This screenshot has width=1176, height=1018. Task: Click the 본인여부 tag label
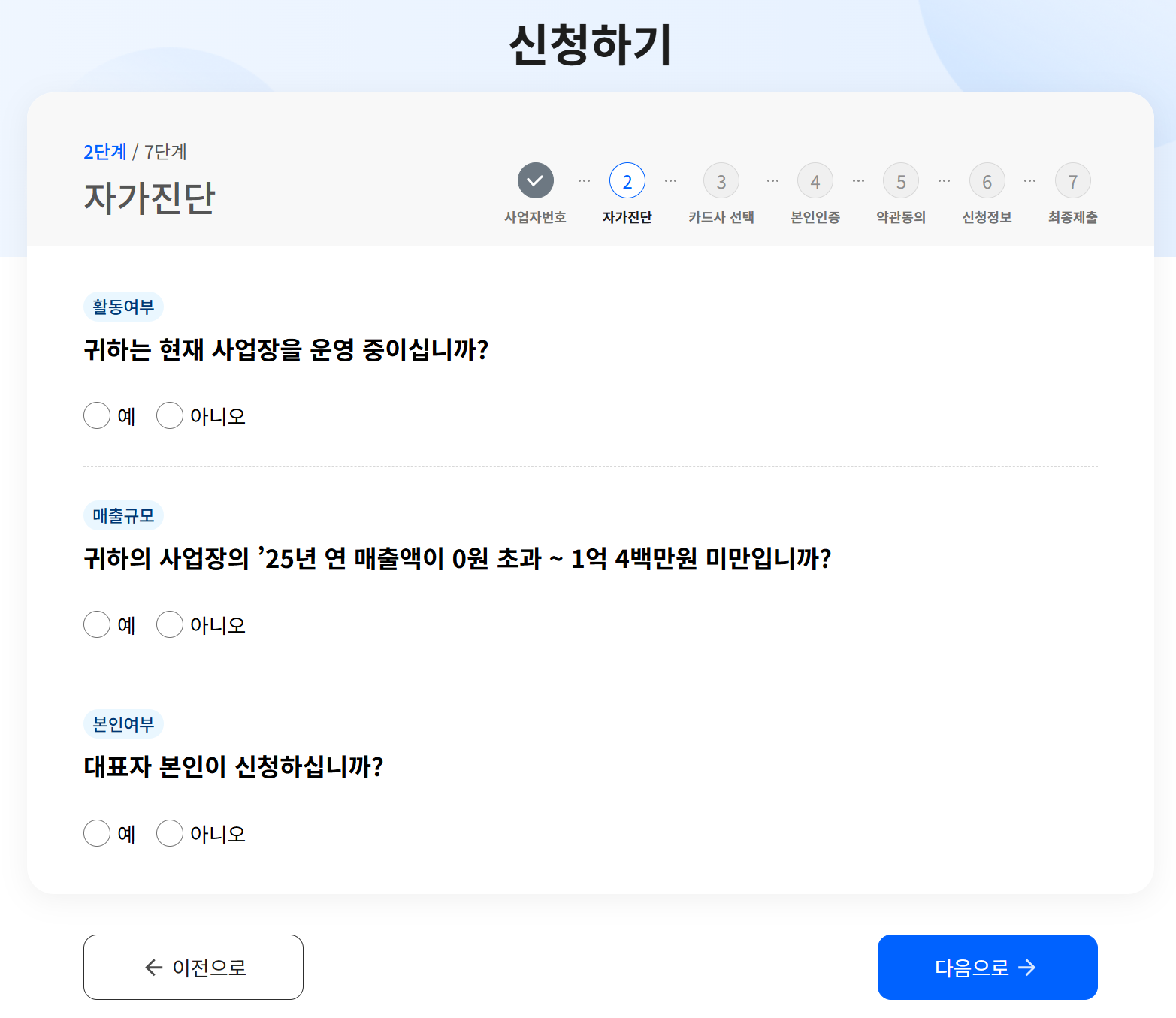[123, 724]
